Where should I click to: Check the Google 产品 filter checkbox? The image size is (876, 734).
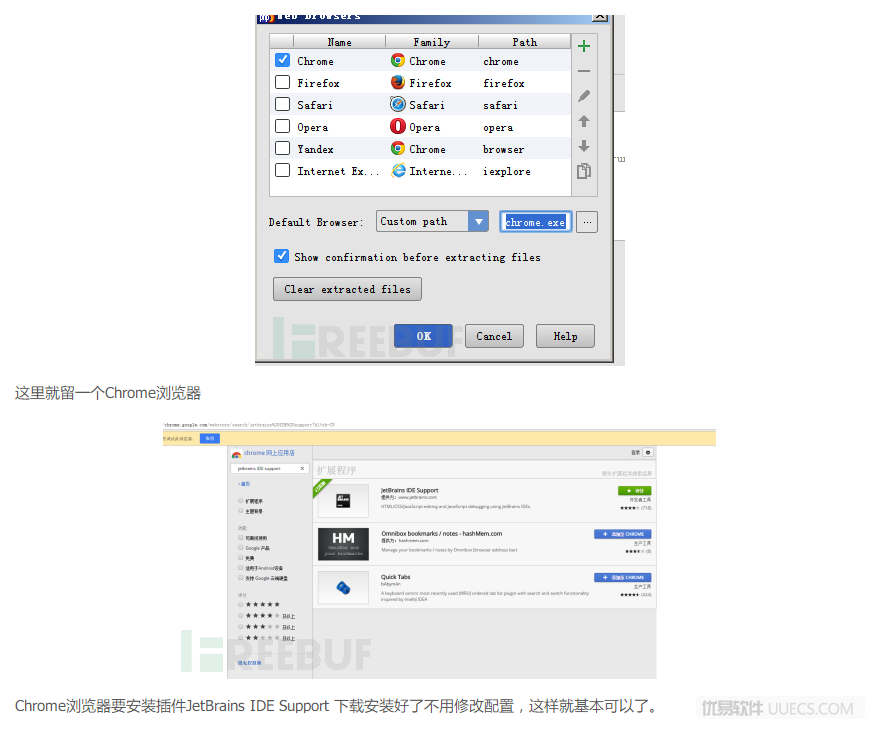[x=241, y=547]
